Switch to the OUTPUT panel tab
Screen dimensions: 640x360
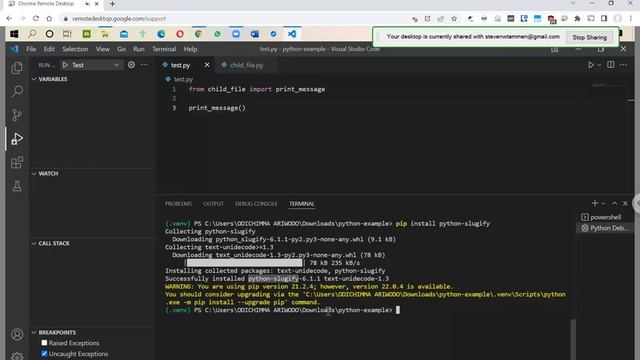(213, 204)
